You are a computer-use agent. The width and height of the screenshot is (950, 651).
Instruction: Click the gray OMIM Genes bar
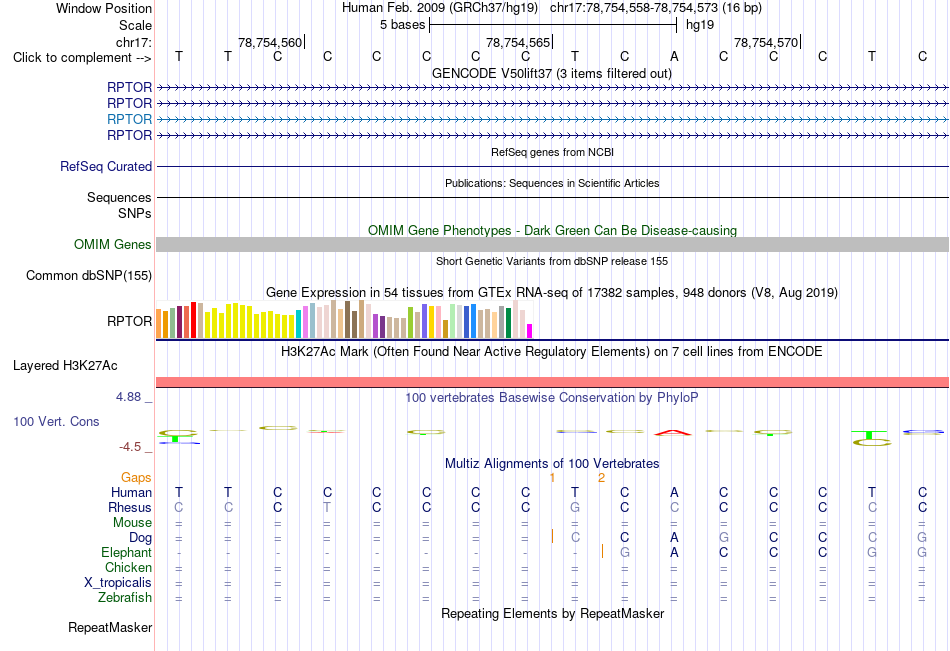click(552, 244)
